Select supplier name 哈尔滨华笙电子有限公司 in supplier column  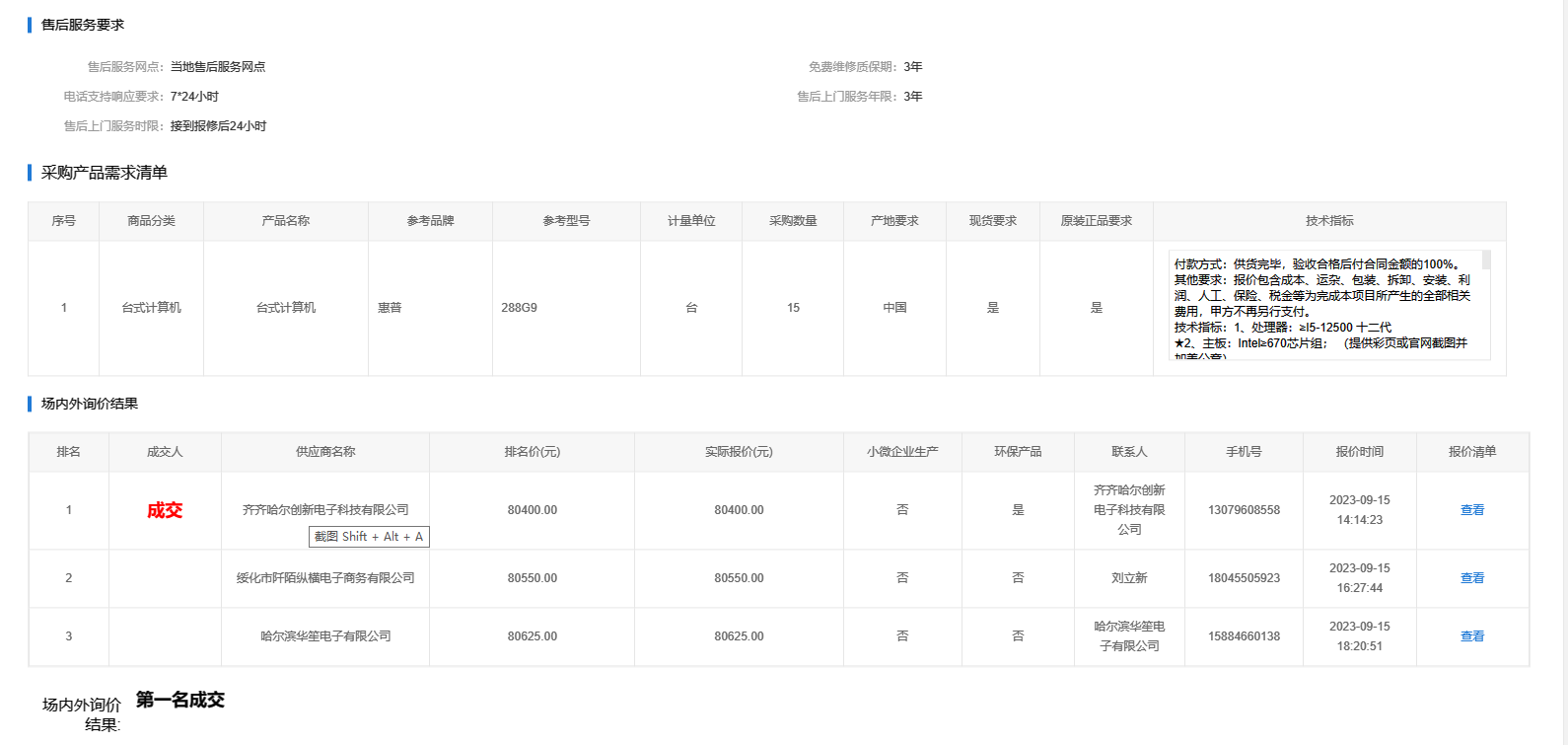325,636
